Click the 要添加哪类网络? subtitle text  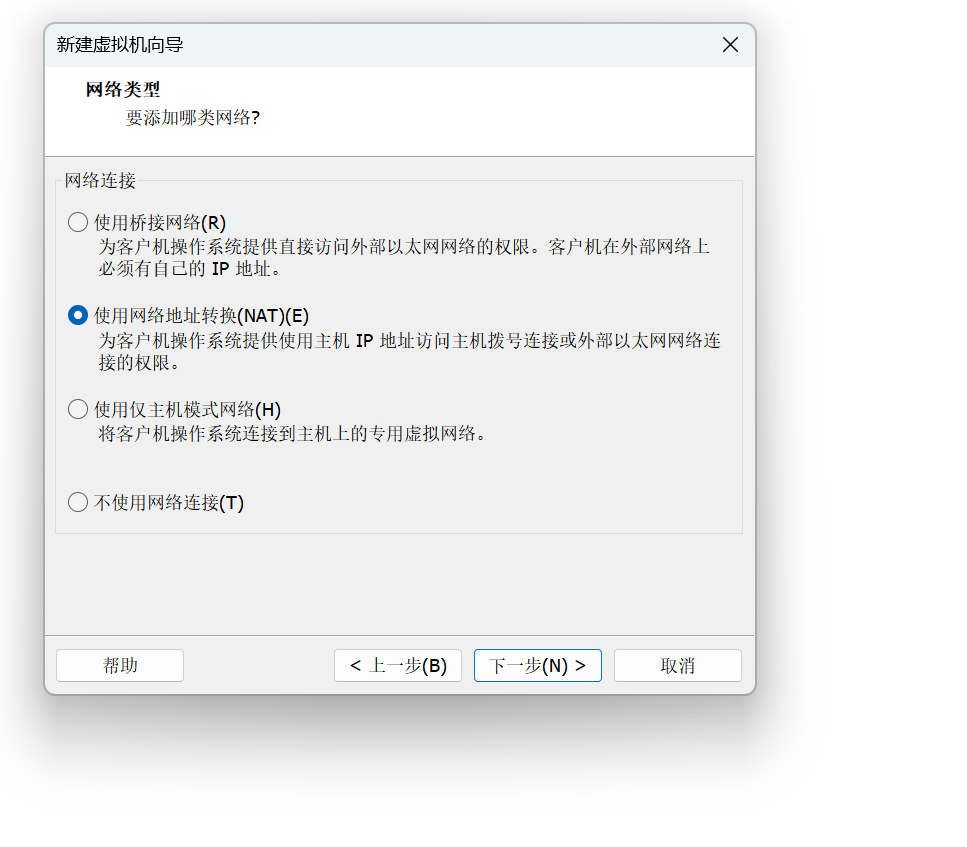[193, 117]
